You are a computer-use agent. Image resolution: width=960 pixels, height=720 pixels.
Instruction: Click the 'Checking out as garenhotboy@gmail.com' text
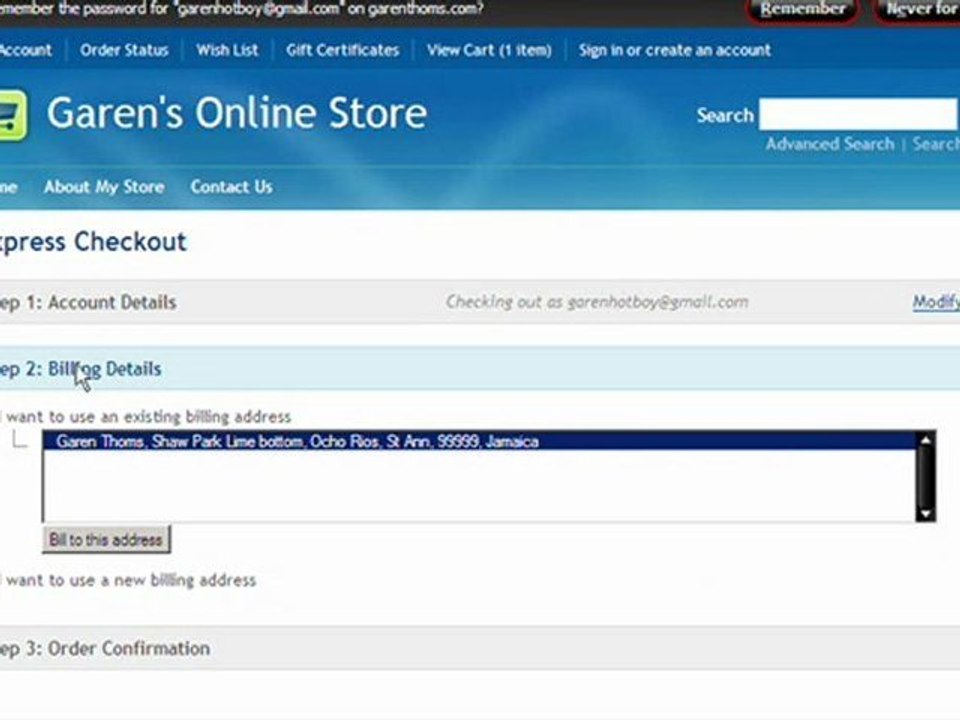597,302
